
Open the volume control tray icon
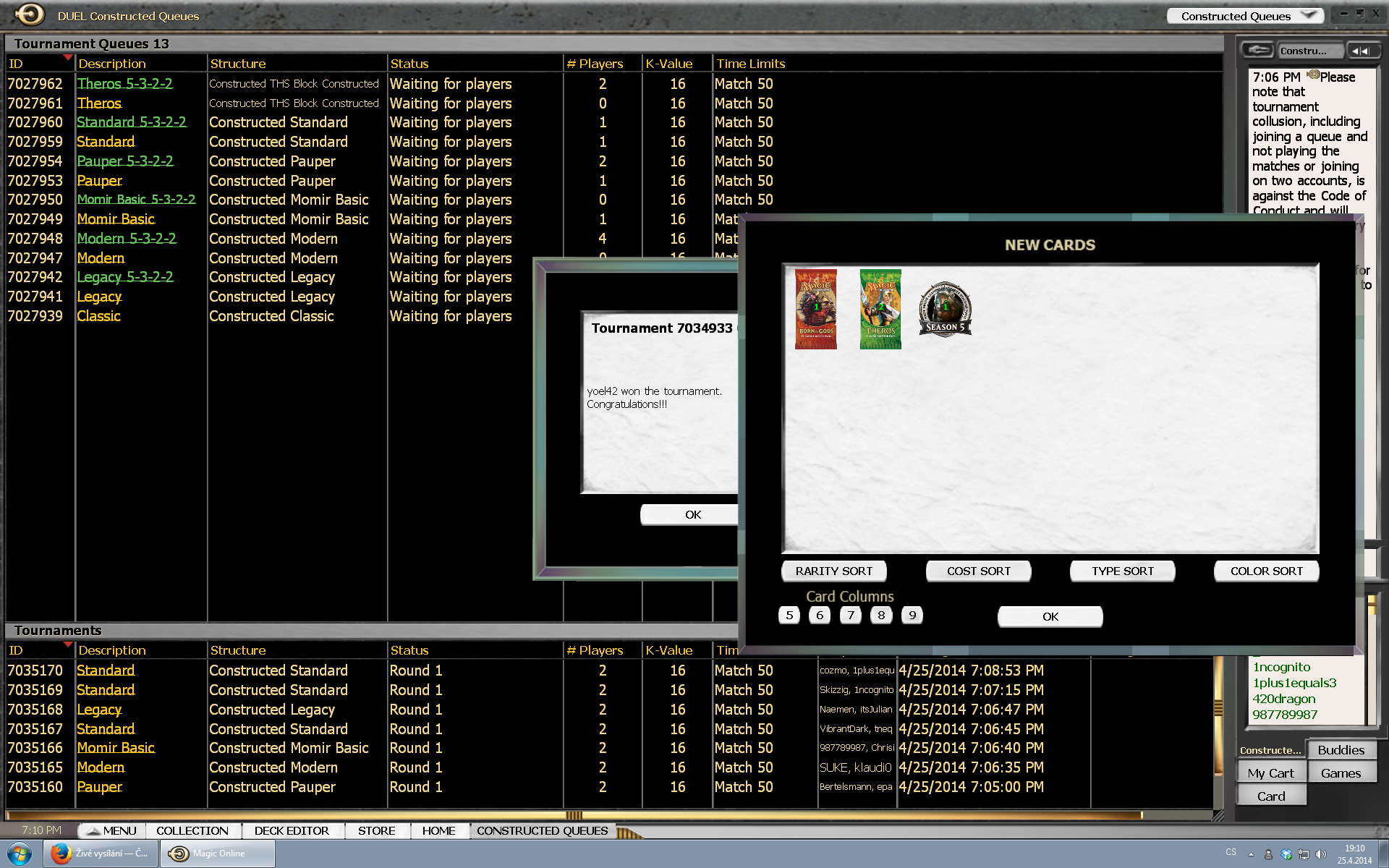pos(1321,854)
